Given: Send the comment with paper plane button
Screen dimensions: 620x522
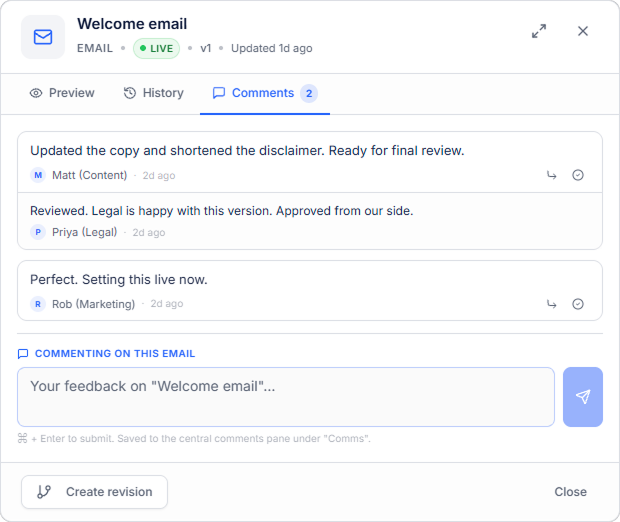Looking at the screenshot, I should [583, 397].
